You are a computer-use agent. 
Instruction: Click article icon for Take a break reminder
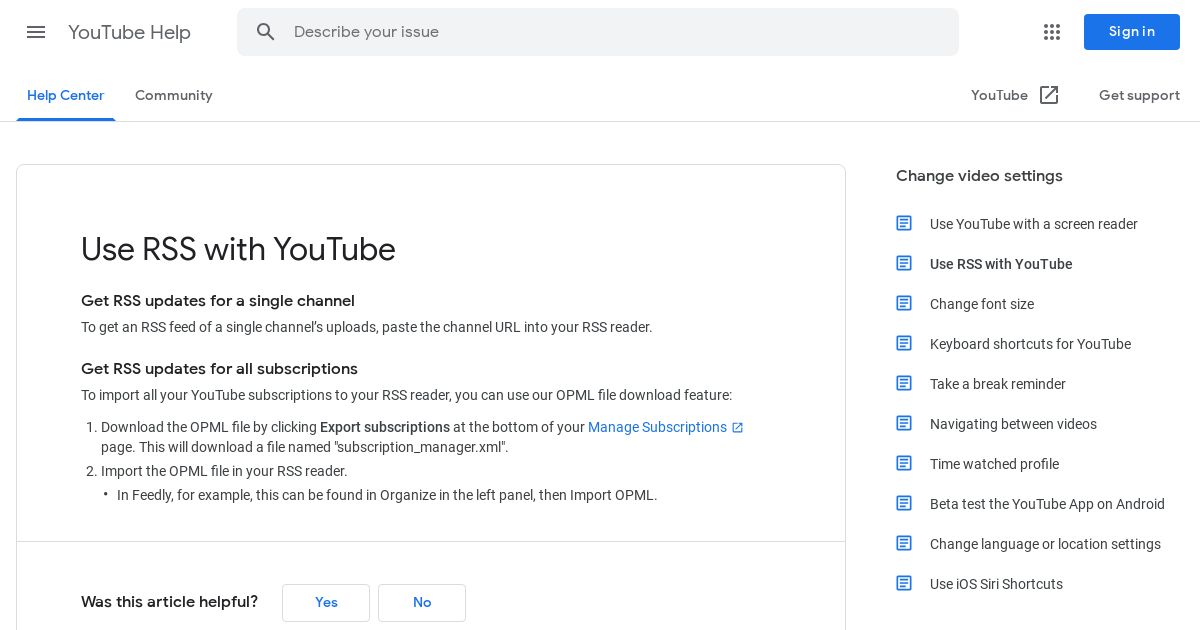904,383
